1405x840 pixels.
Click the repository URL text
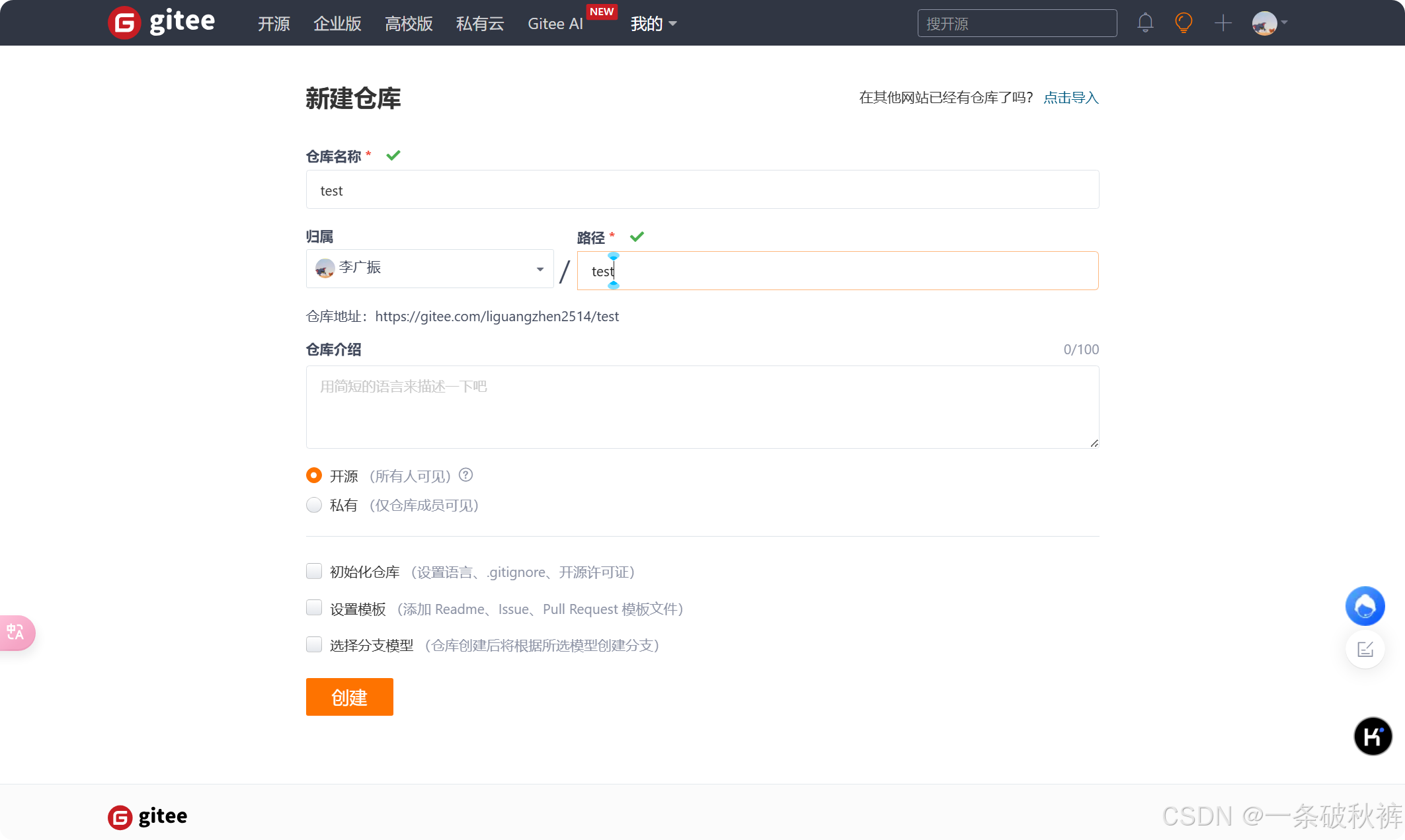(x=497, y=317)
